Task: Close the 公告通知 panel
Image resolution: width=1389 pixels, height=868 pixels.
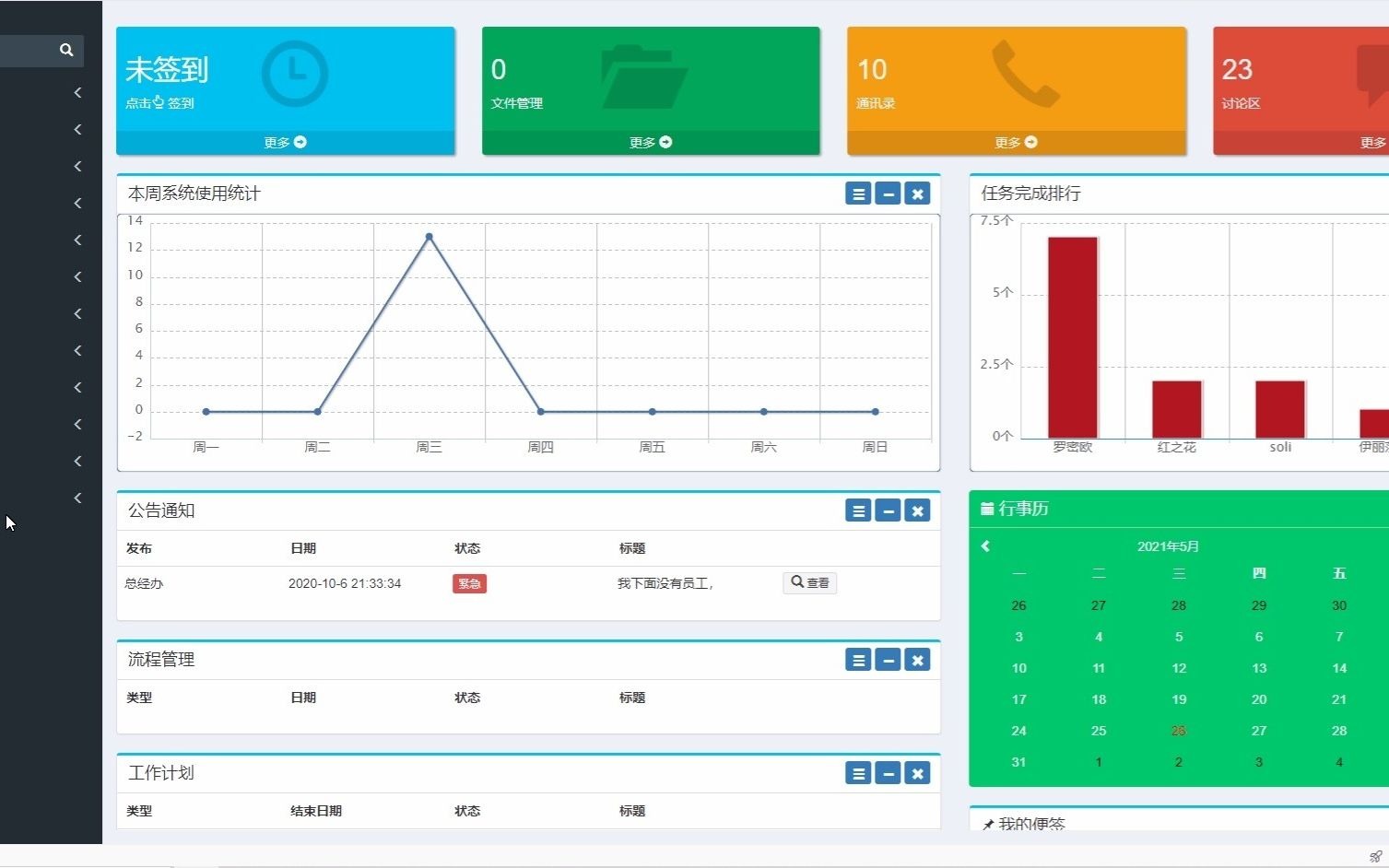Action: pos(917,510)
